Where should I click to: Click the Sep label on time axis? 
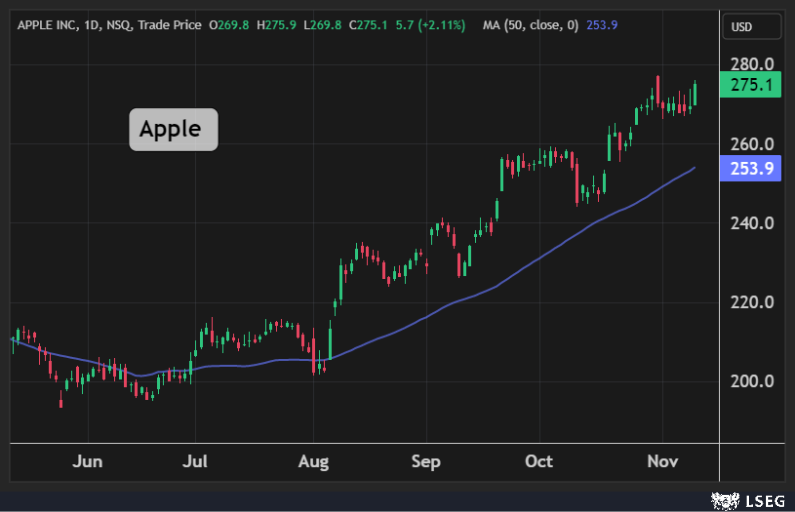(x=426, y=462)
